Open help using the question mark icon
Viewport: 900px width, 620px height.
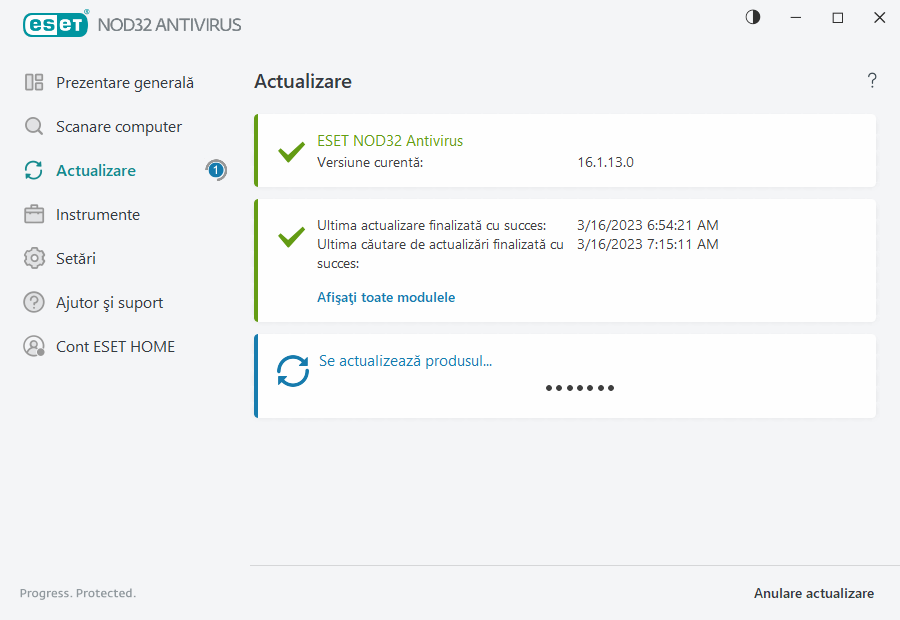point(871,80)
